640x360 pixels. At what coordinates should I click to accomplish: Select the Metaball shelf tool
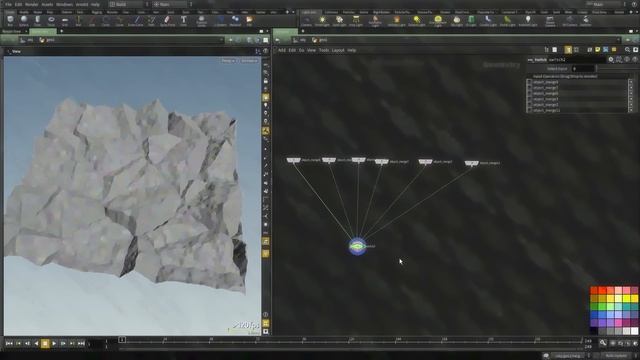(235, 21)
